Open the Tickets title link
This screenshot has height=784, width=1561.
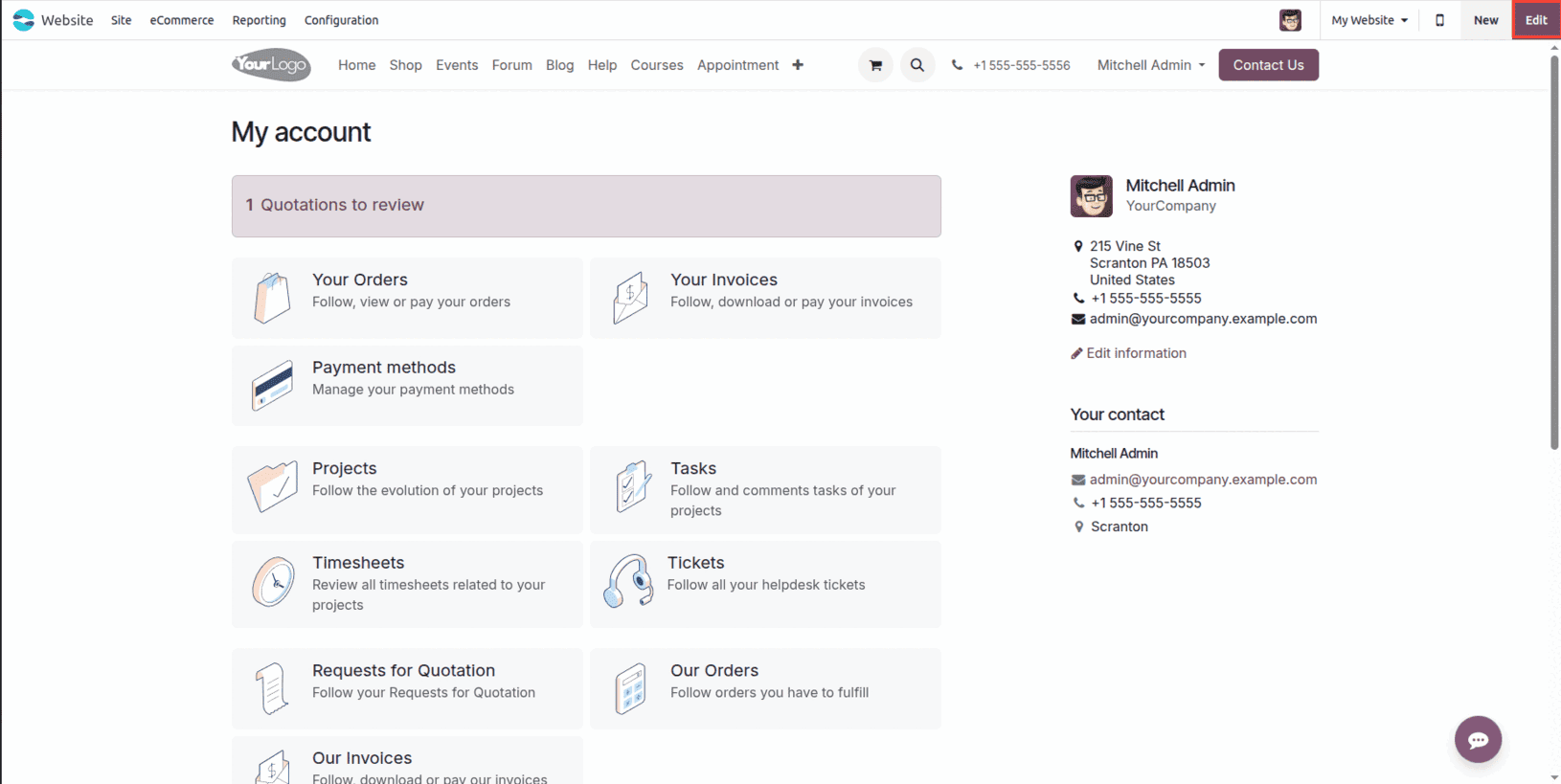click(696, 563)
